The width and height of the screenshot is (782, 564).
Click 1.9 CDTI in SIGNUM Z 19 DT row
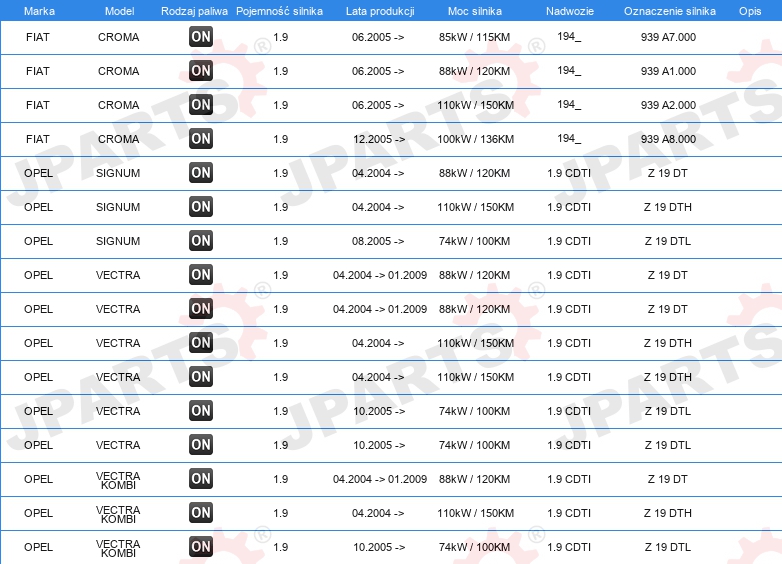tap(569, 173)
